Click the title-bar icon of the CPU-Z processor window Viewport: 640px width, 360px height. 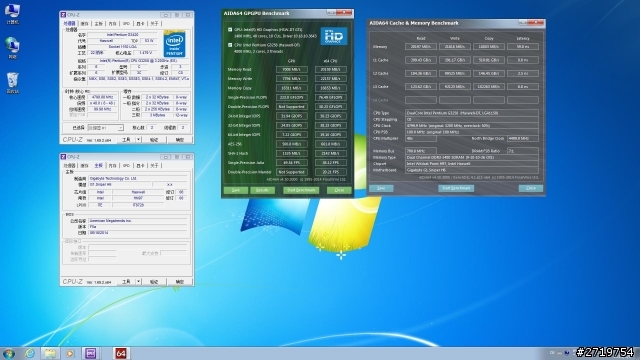pyautogui.click(x=63, y=15)
